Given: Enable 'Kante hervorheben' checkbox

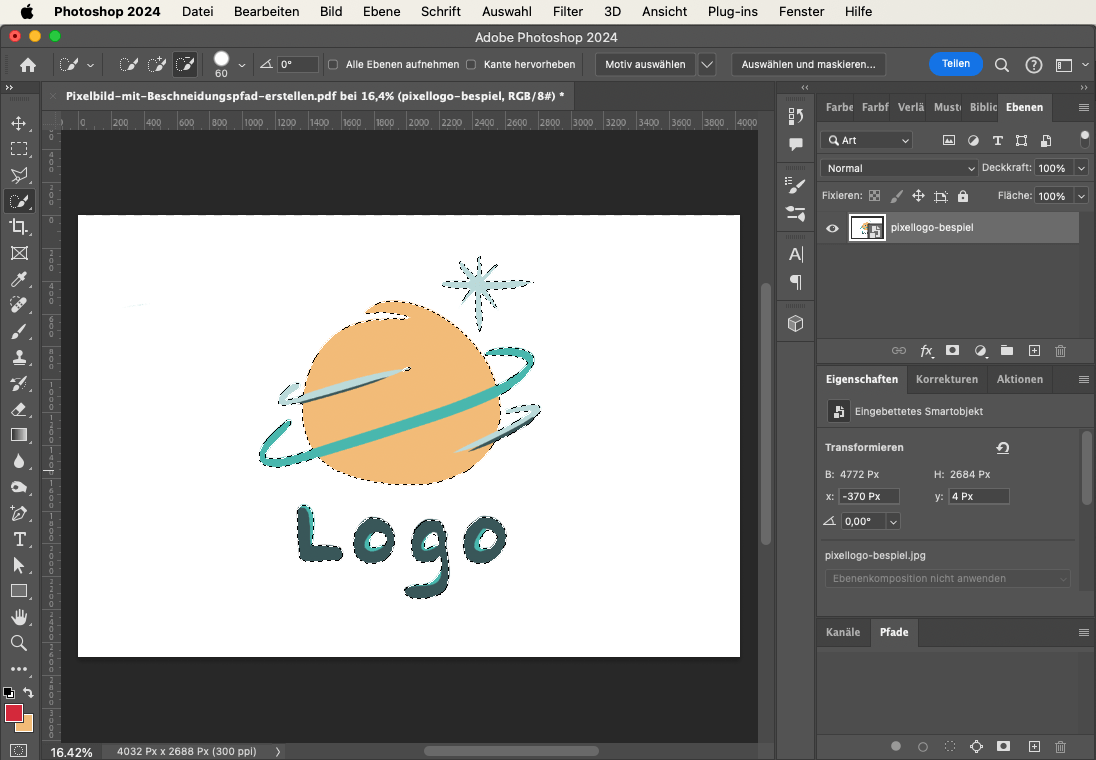Looking at the screenshot, I should [471, 64].
